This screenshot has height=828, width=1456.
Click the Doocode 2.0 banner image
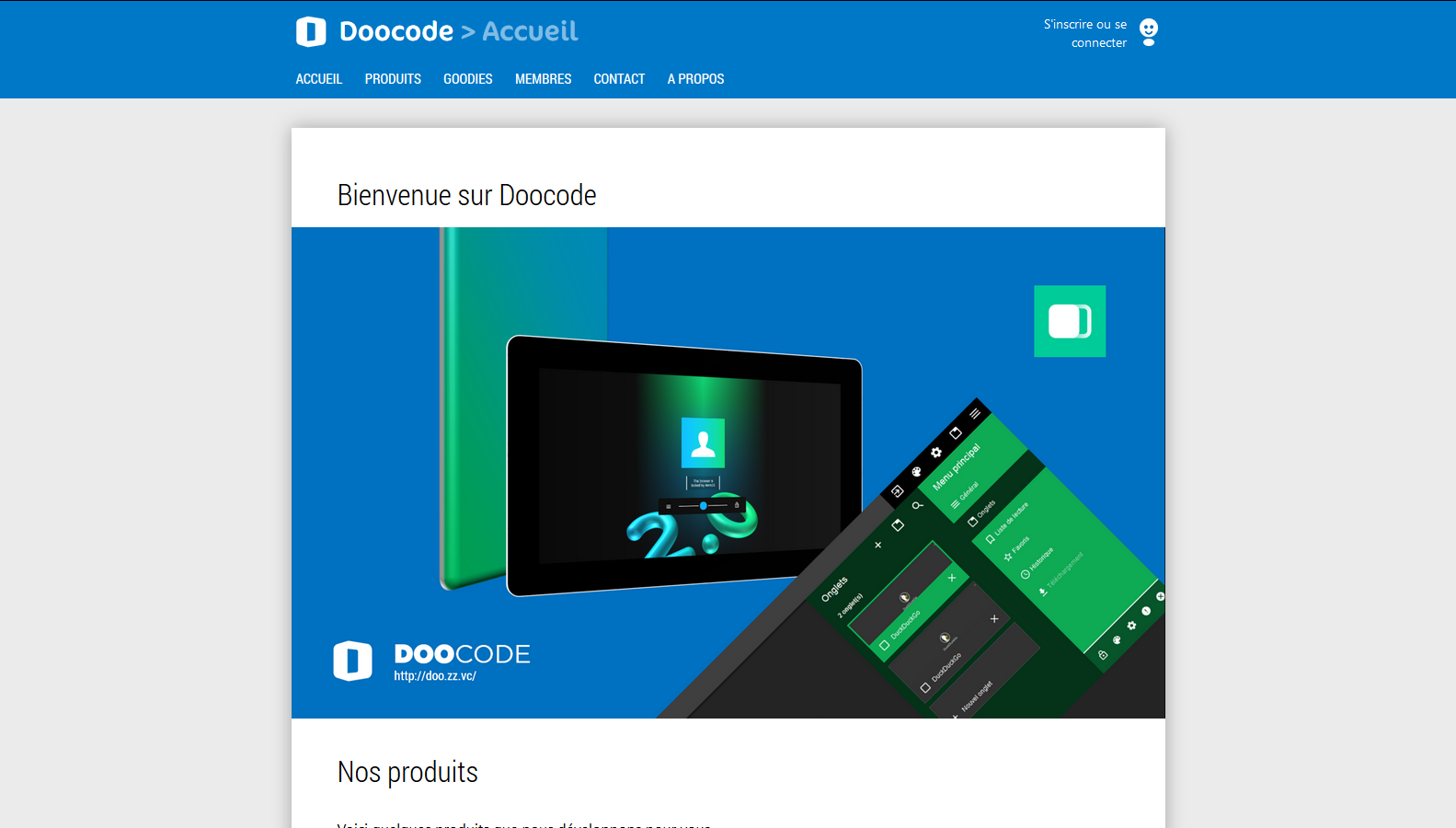[x=728, y=473]
